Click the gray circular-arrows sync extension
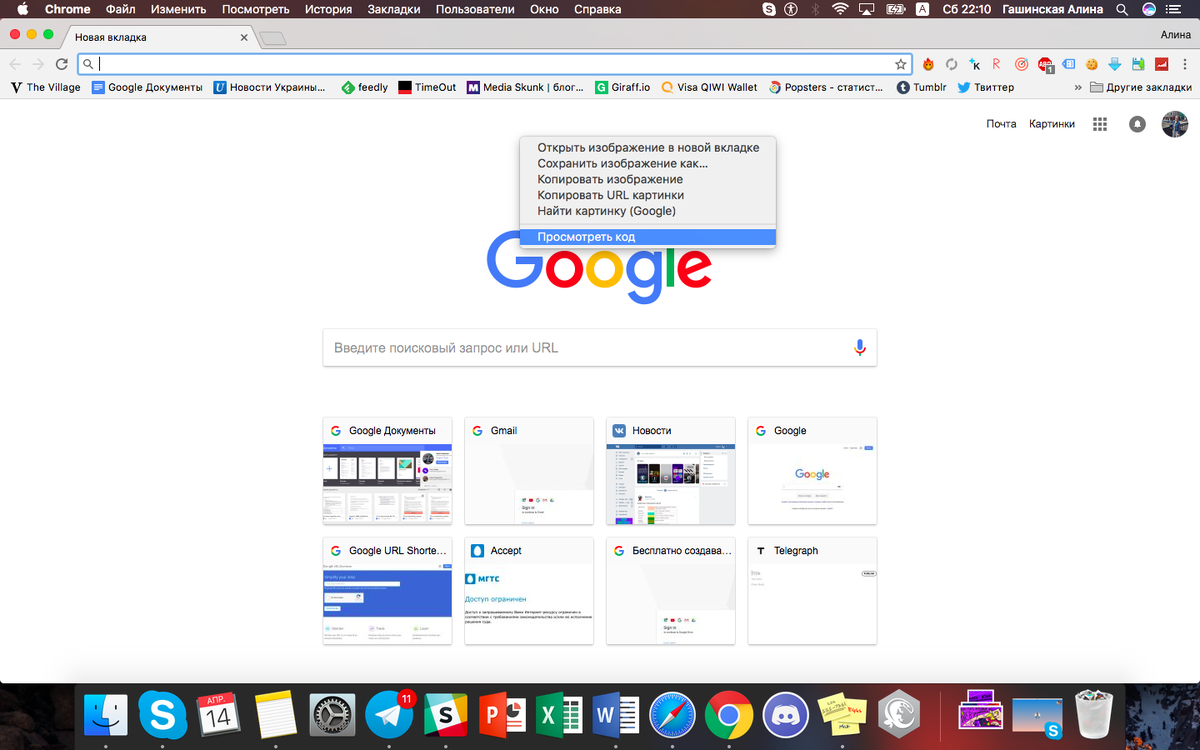 click(x=952, y=64)
